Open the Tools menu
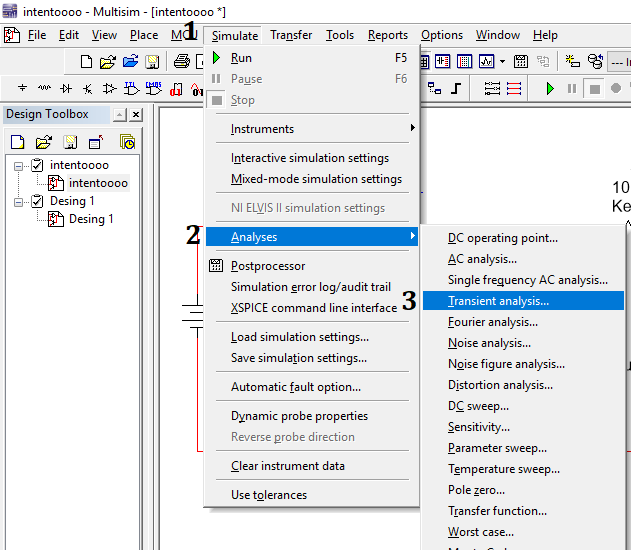 coord(340,35)
